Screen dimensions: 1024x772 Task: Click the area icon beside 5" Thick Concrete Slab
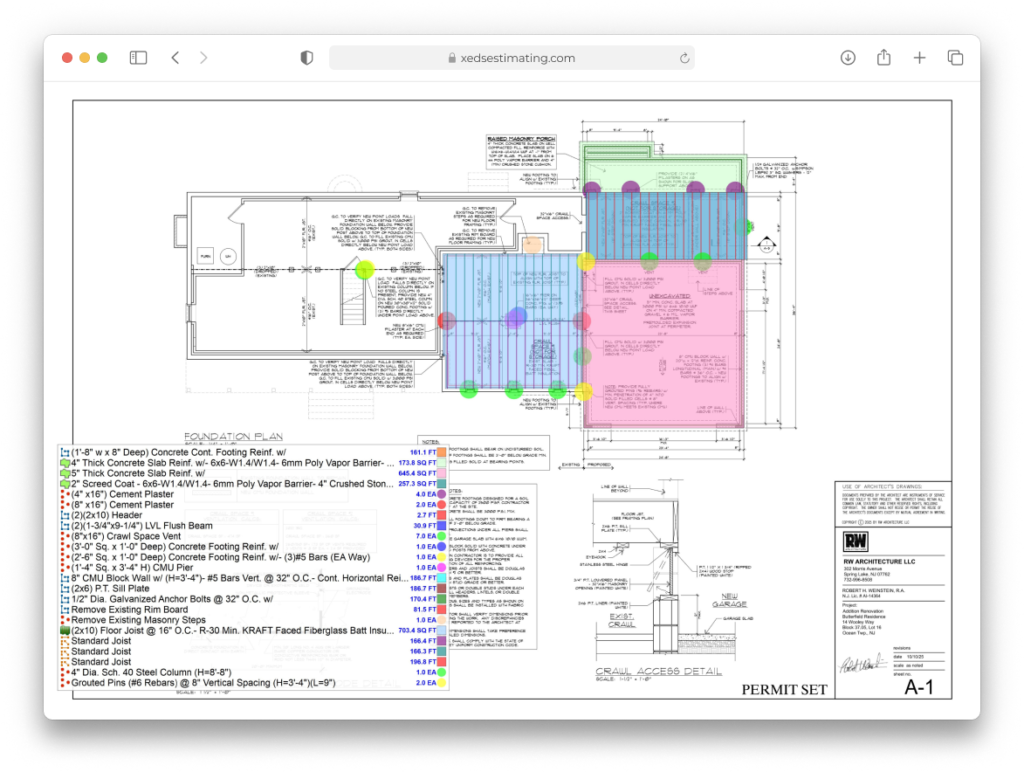pyautogui.click(x=64, y=473)
